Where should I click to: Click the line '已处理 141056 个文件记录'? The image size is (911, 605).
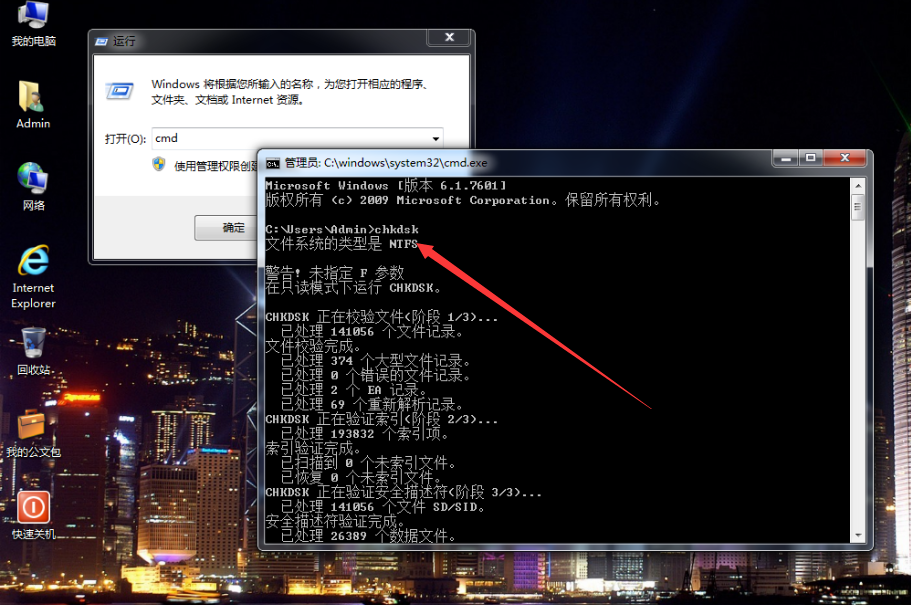[372, 332]
